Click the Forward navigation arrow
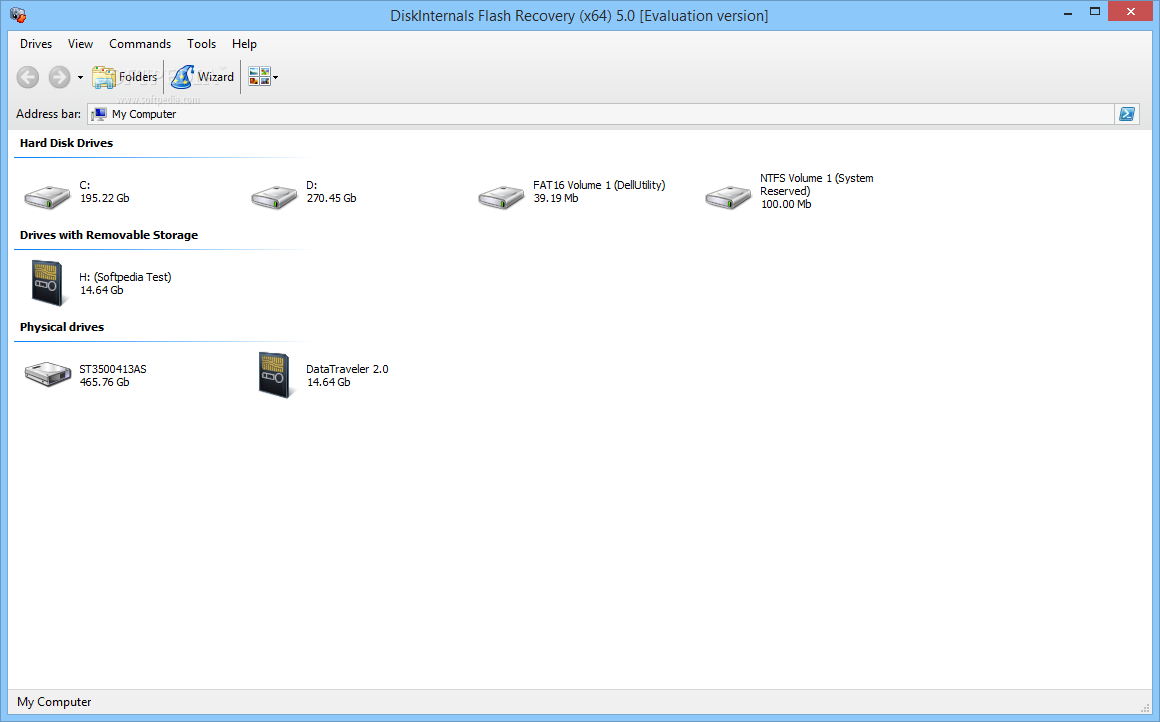 59,77
